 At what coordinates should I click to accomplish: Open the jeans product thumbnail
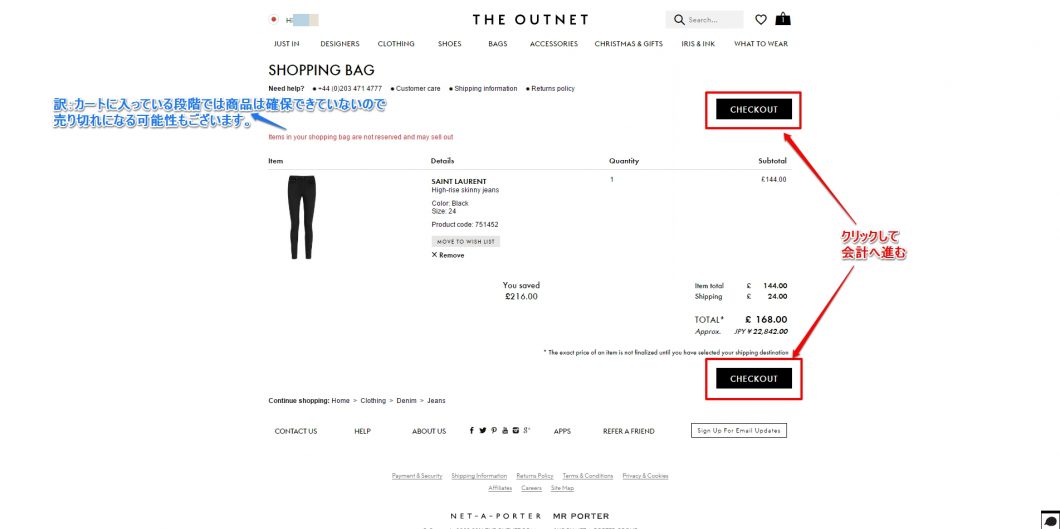coord(301,217)
